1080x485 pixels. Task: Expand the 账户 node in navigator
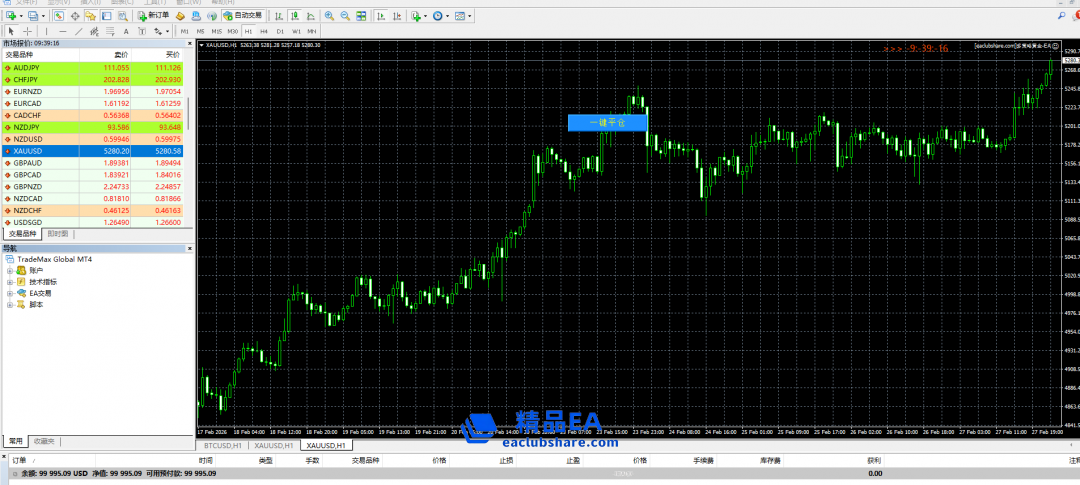(10, 270)
